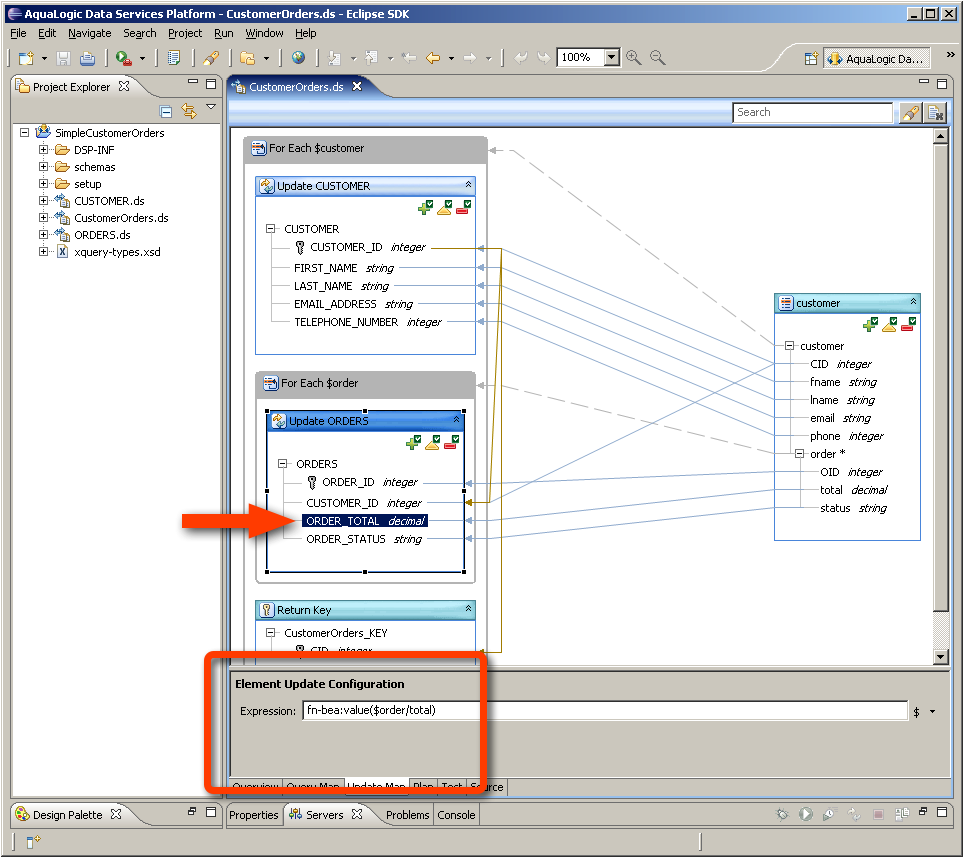Click Collapse All icon in Project Explorer
Image resolution: width=964 pixels, height=858 pixels.
[x=165, y=111]
